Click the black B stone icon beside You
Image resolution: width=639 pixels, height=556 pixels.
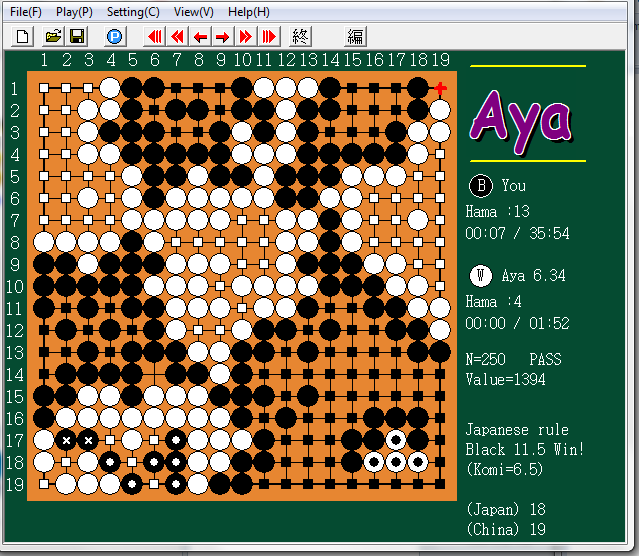pyautogui.click(x=481, y=186)
